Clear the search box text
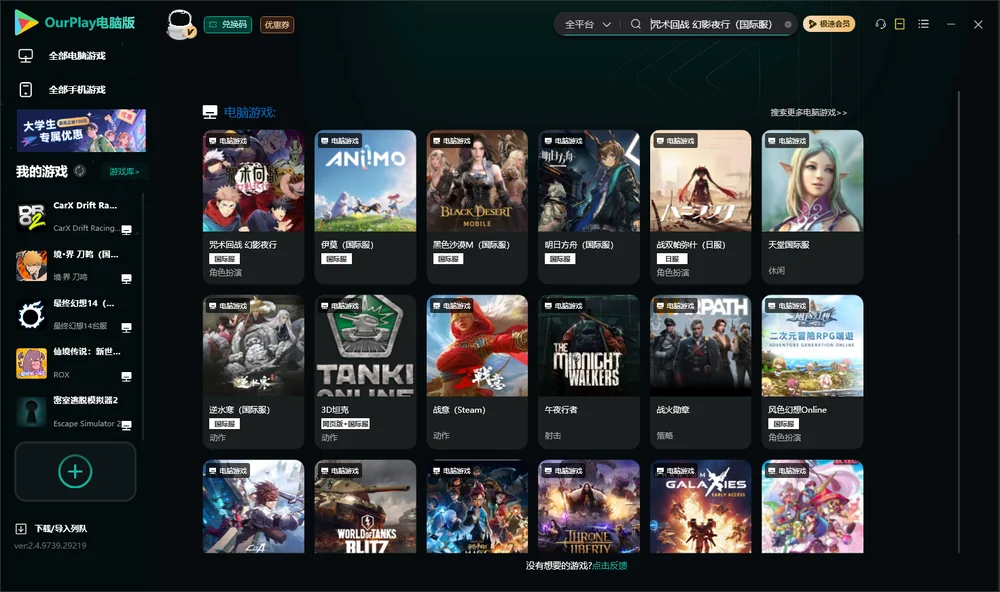The image size is (1000, 592). point(788,25)
